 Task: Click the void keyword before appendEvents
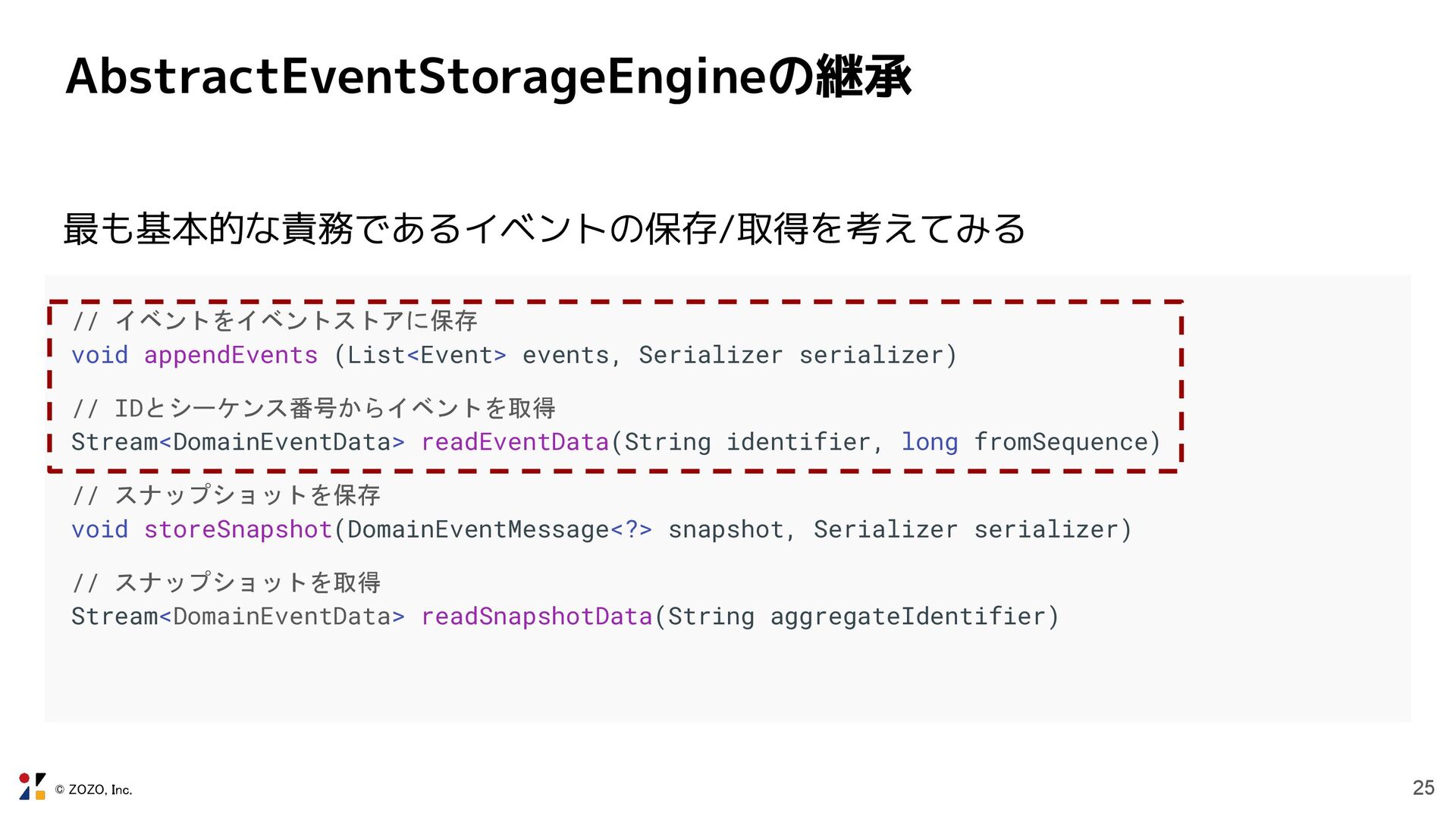coord(100,355)
